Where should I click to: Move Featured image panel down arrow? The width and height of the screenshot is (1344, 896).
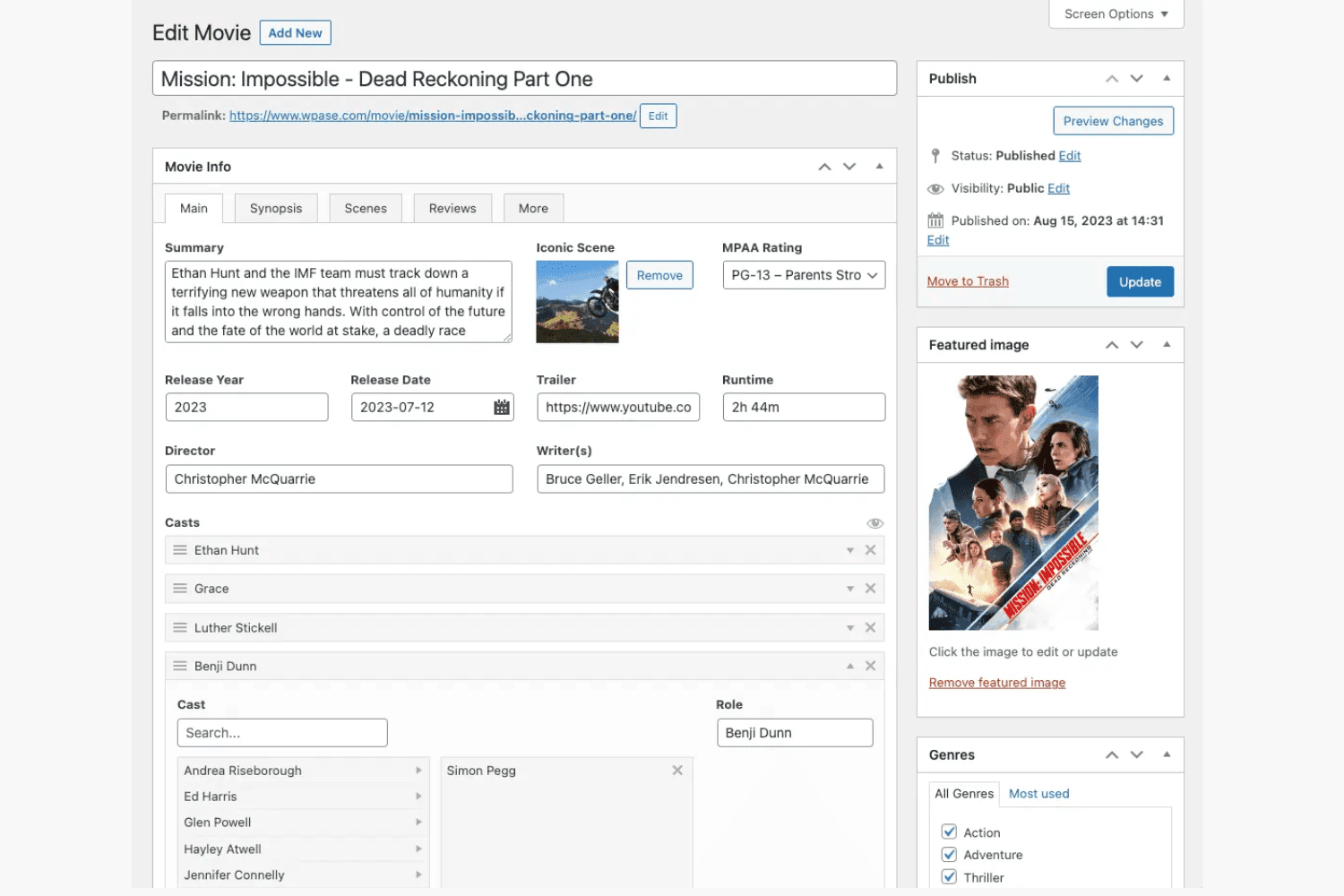click(1137, 345)
